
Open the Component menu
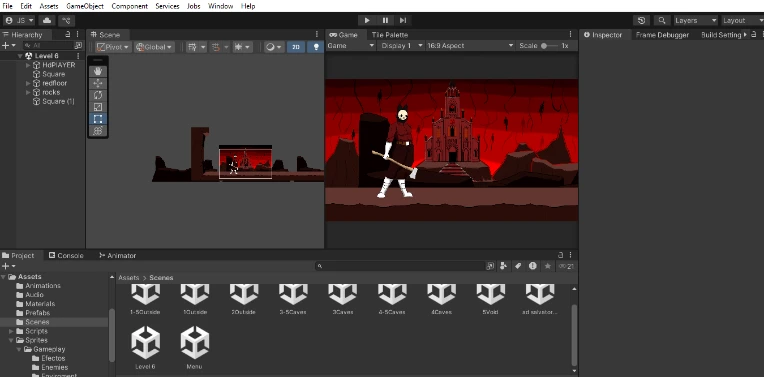point(130,6)
